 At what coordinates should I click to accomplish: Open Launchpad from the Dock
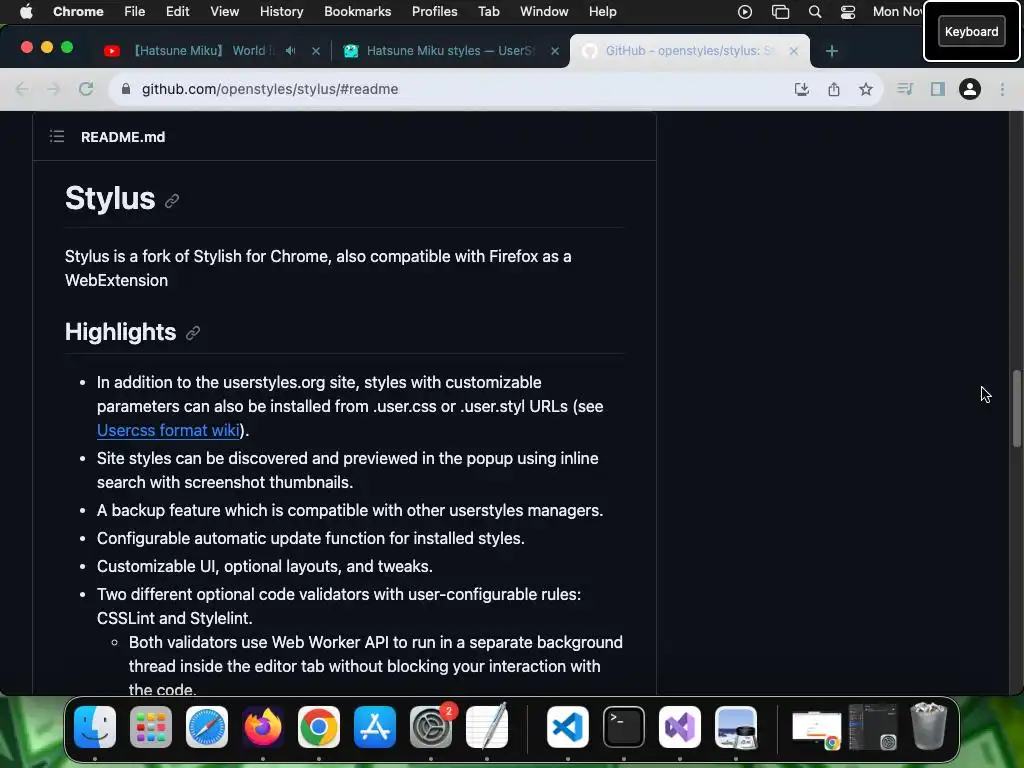pos(151,727)
